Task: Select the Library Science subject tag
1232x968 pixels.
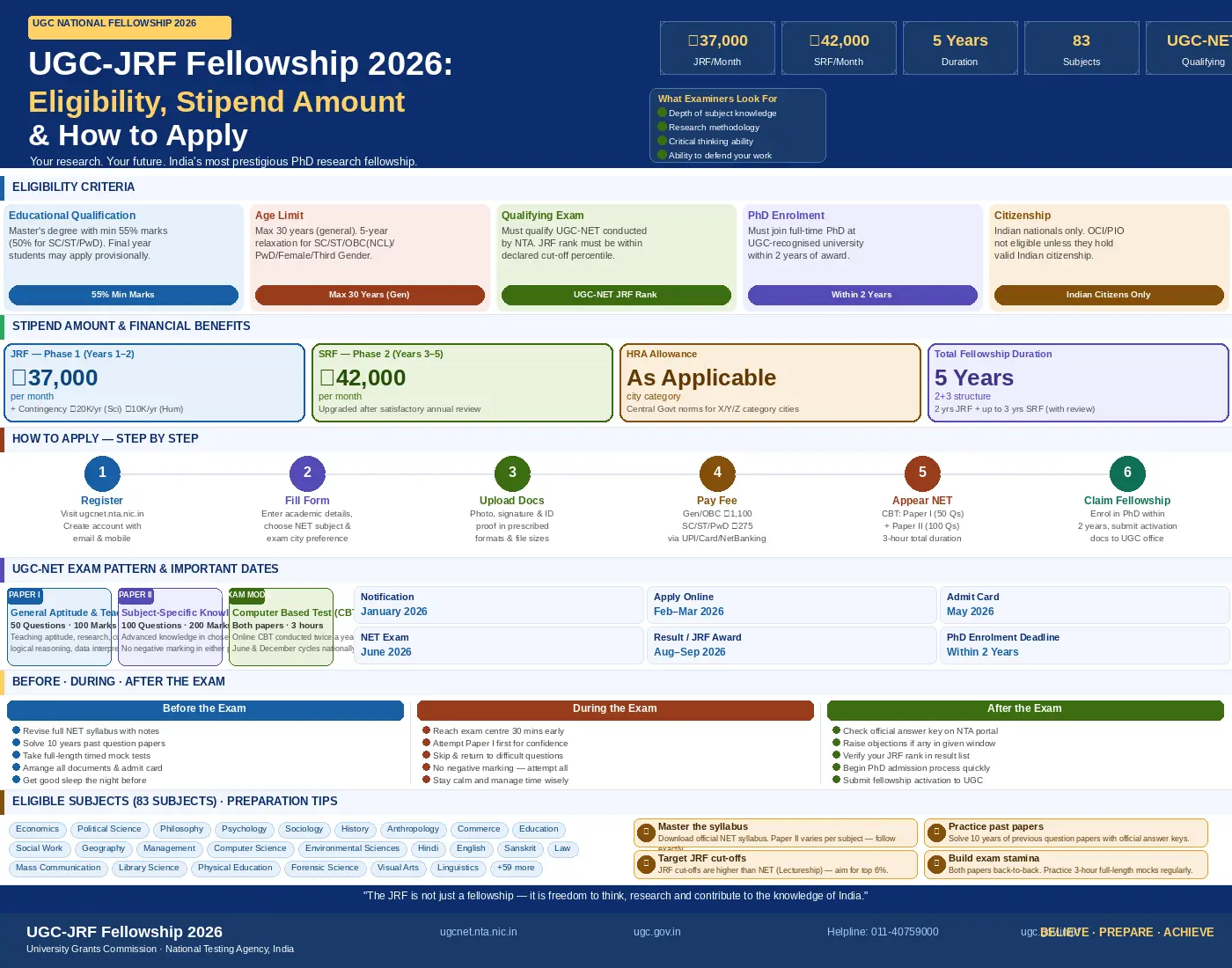Action: pyautogui.click(x=149, y=868)
